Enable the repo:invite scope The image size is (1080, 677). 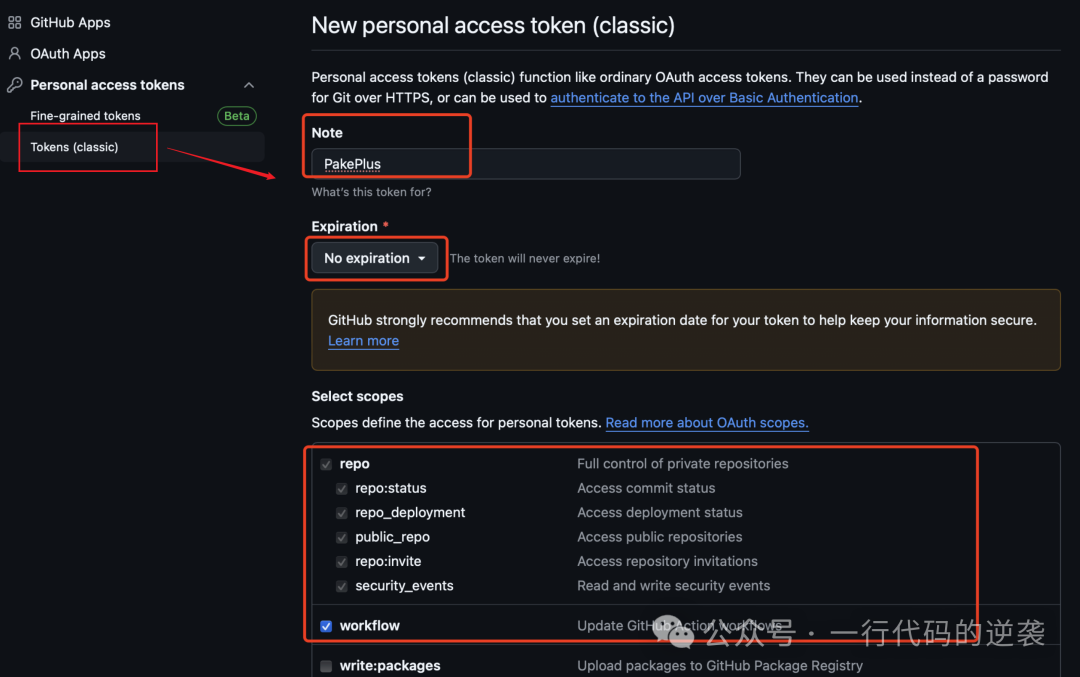click(341, 561)
